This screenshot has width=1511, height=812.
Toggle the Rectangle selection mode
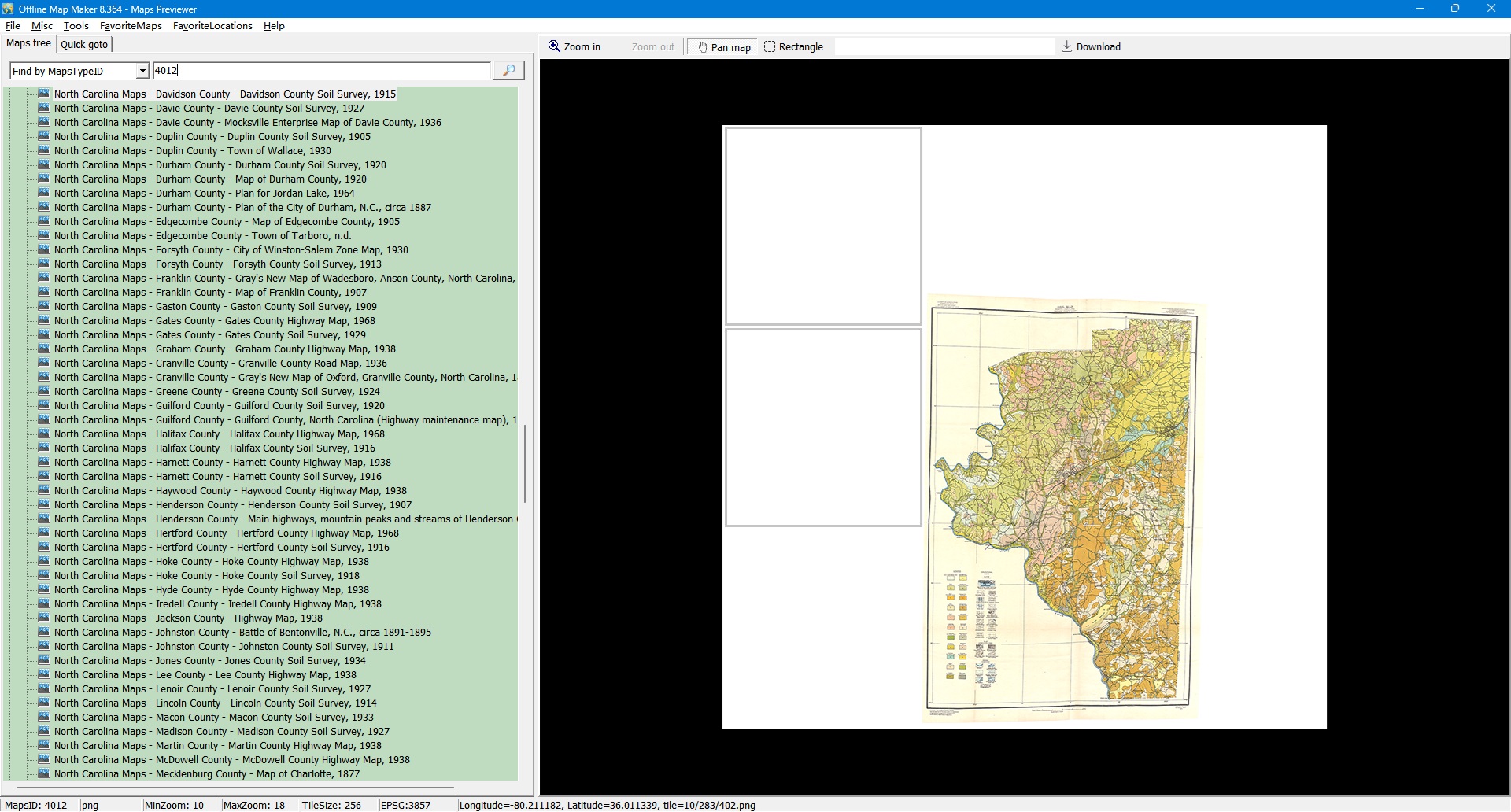click(793, 47)
